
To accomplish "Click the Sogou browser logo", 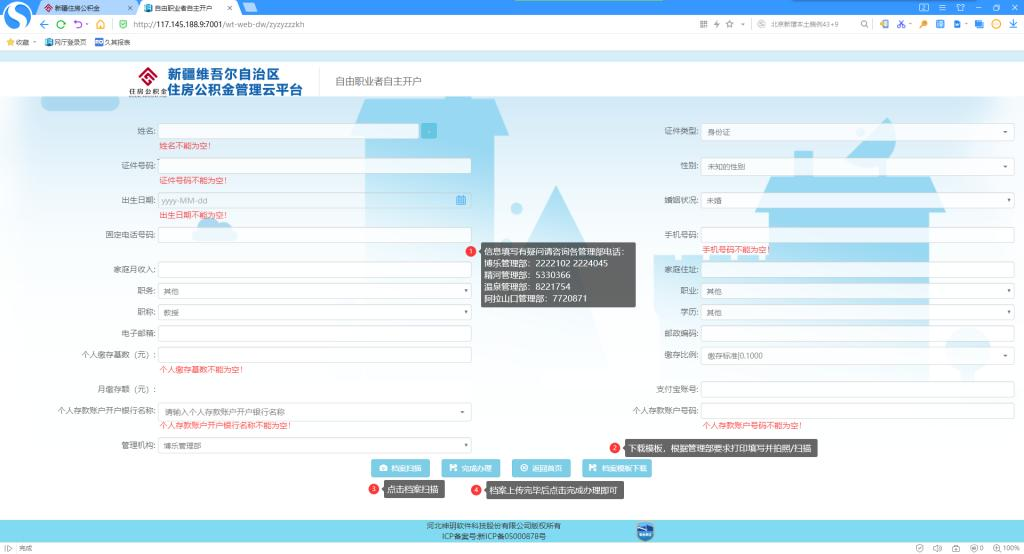I will click(17, 17).
